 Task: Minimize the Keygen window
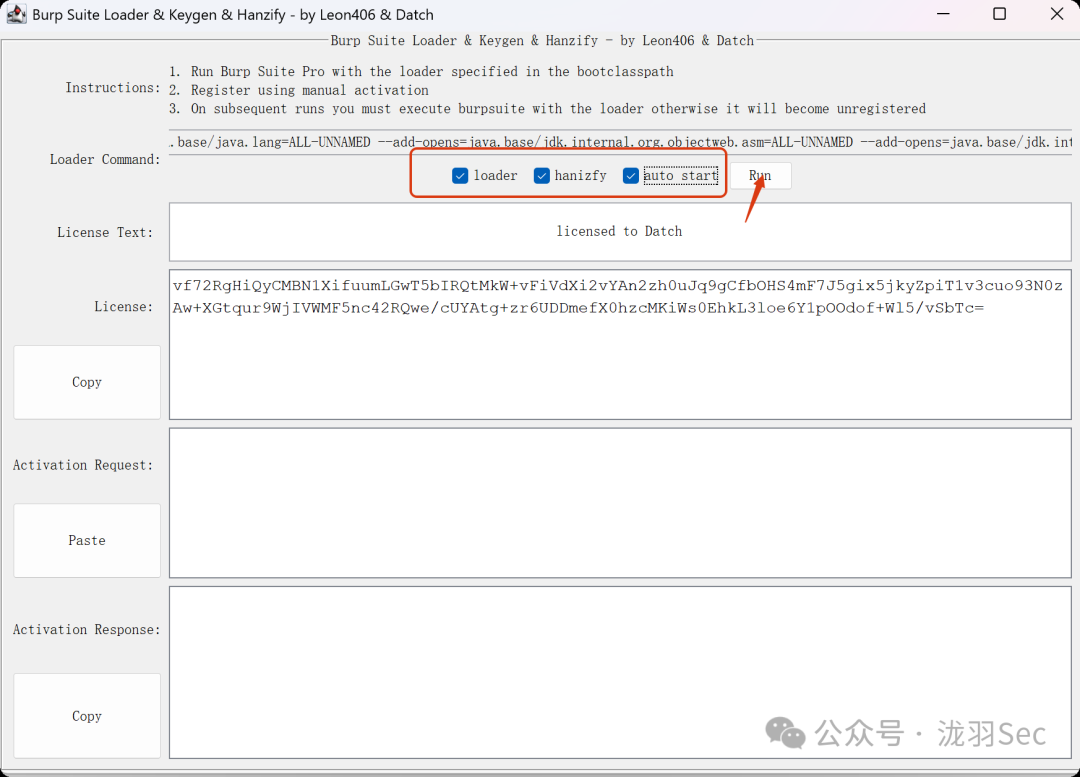(x=942, y=14)
